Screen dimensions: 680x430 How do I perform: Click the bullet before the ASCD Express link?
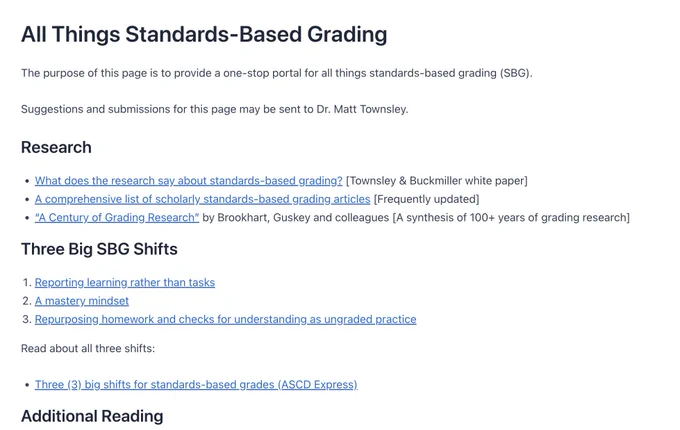tap(27, 385)
